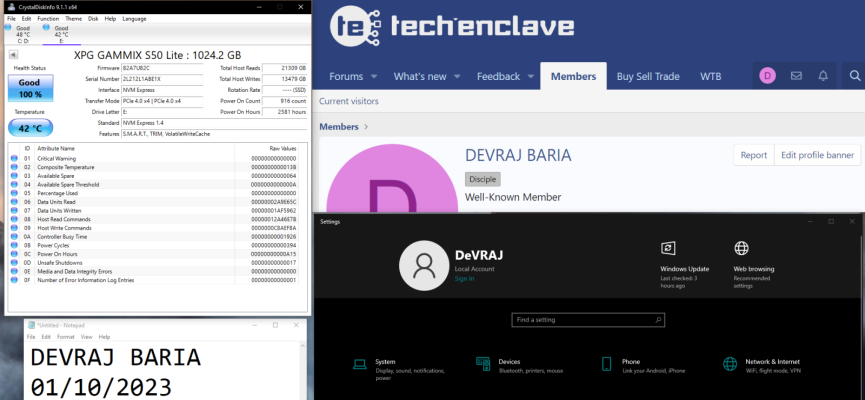Open the Theme menu in CrystalDiskInfo

click(73, 18)
